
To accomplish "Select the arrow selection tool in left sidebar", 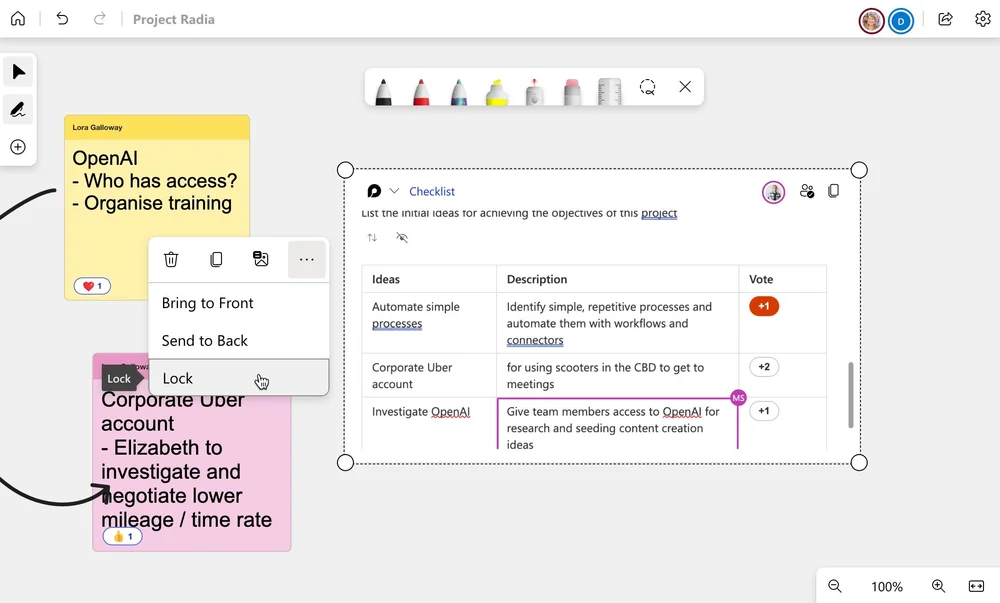I will [17, 71].
